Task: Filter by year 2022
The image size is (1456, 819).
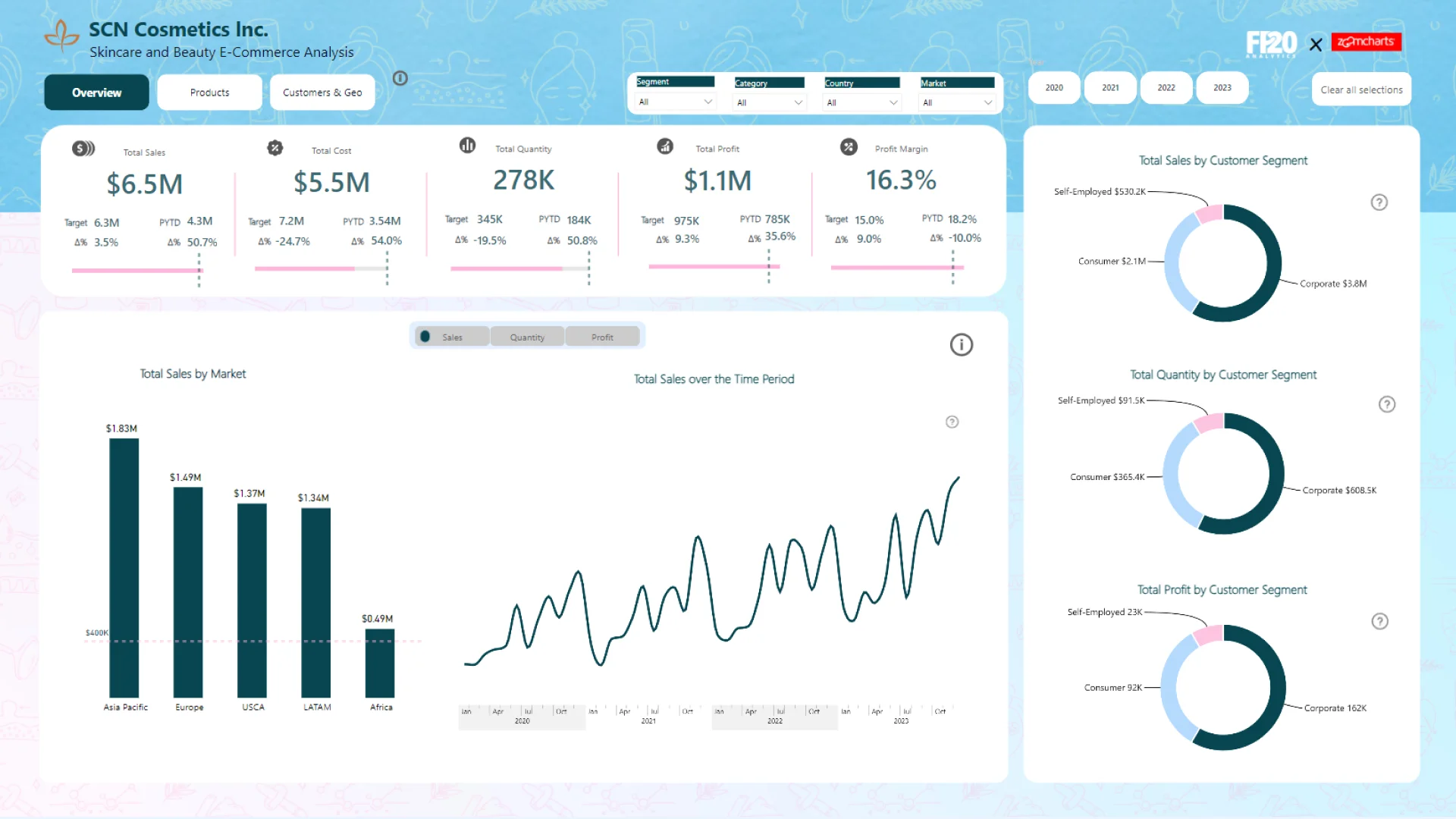Action: (x=1166, y=88)
